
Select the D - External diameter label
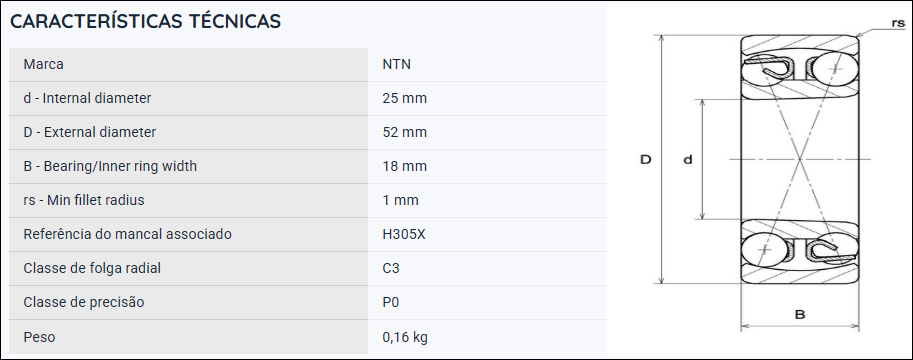(90, 132)
